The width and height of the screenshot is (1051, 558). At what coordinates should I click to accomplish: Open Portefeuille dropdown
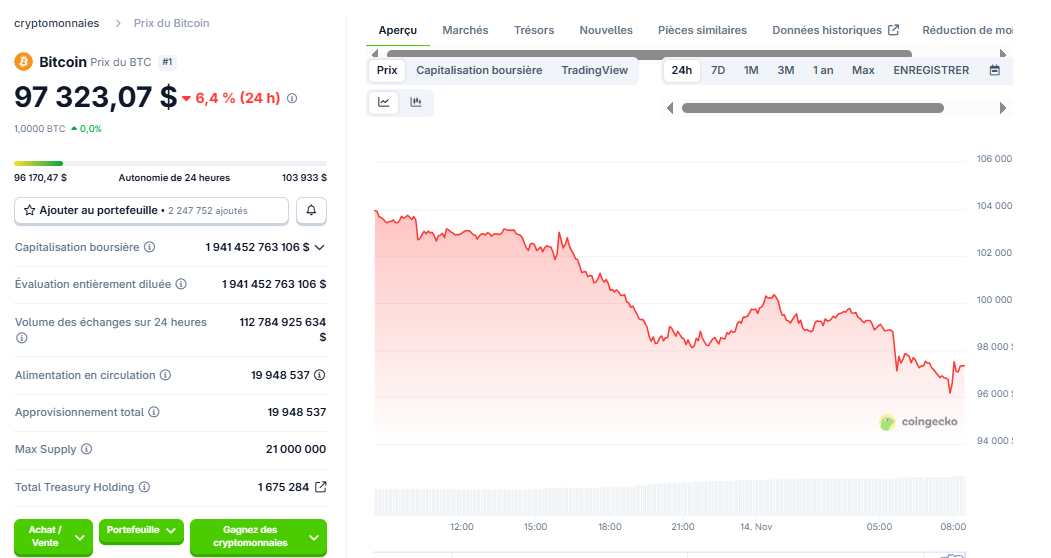[x=141, y=531]
